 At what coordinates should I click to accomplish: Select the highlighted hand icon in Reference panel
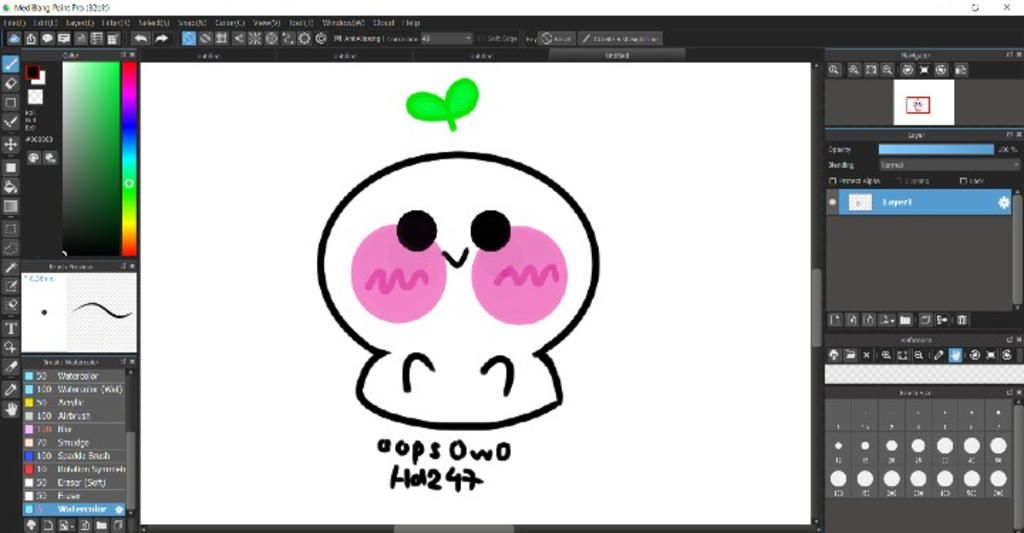(x=955, y=355)
